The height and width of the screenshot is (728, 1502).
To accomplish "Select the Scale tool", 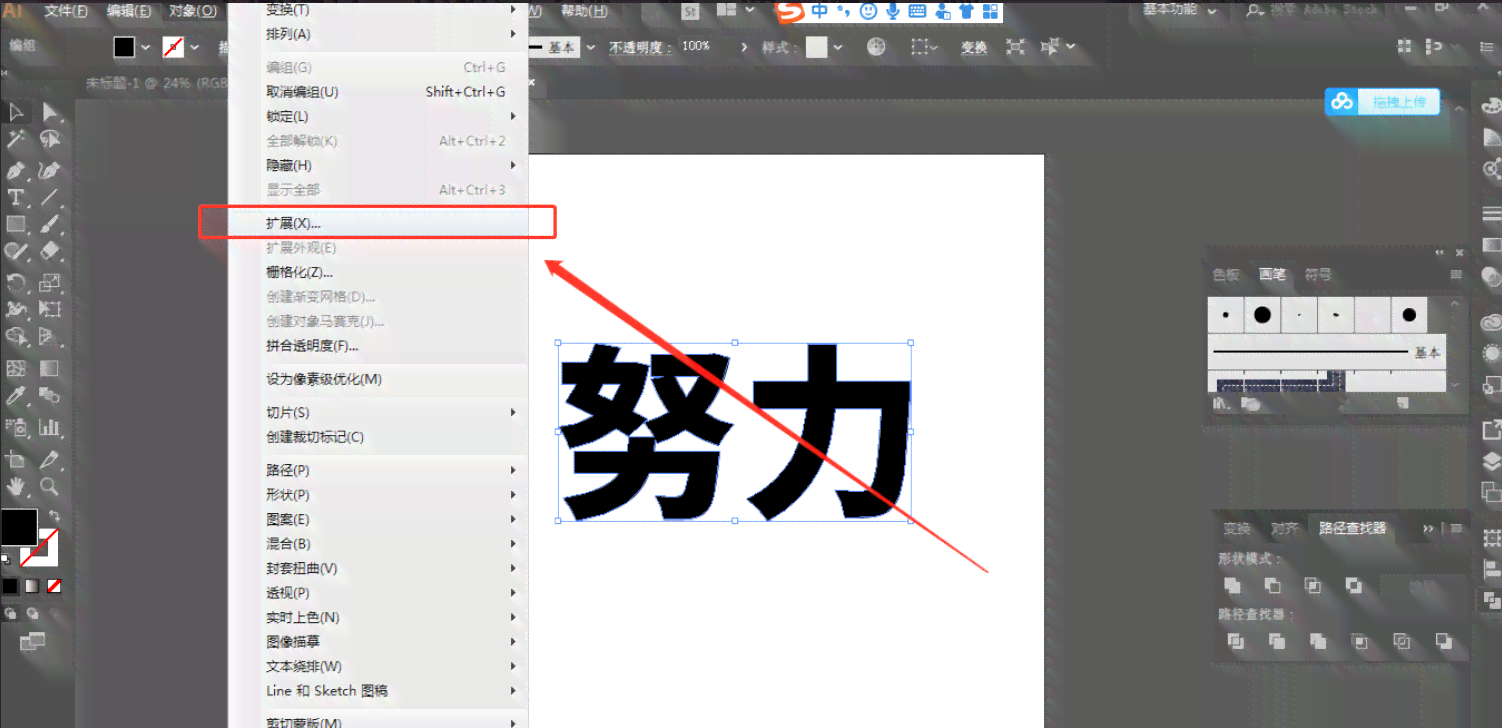I will tap(50, 283).
